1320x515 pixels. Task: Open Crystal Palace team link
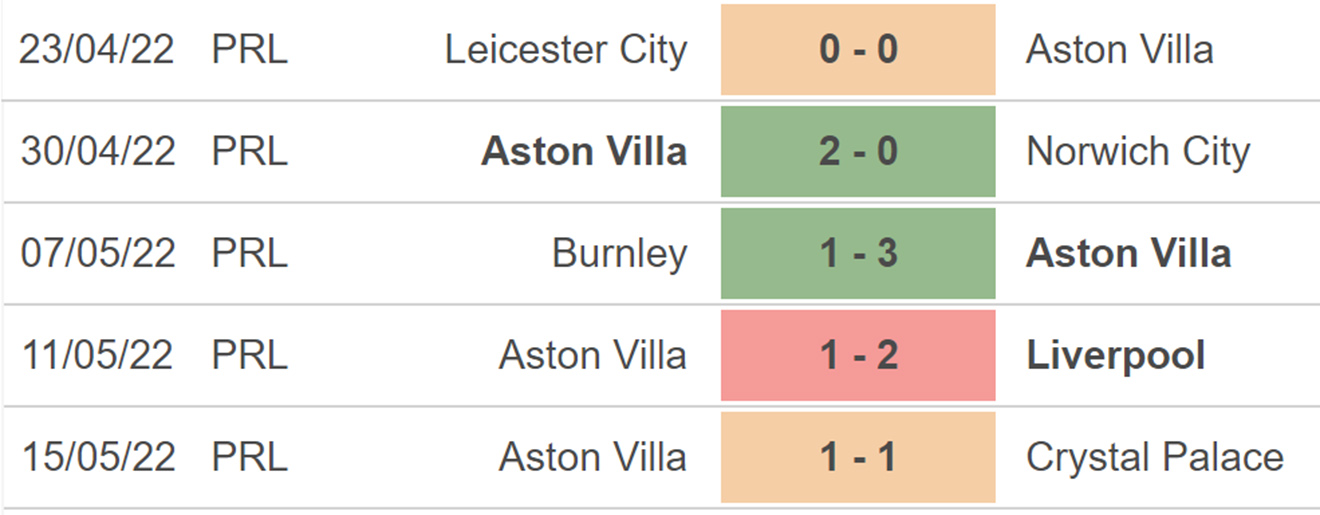click(x=1155, y=458)
